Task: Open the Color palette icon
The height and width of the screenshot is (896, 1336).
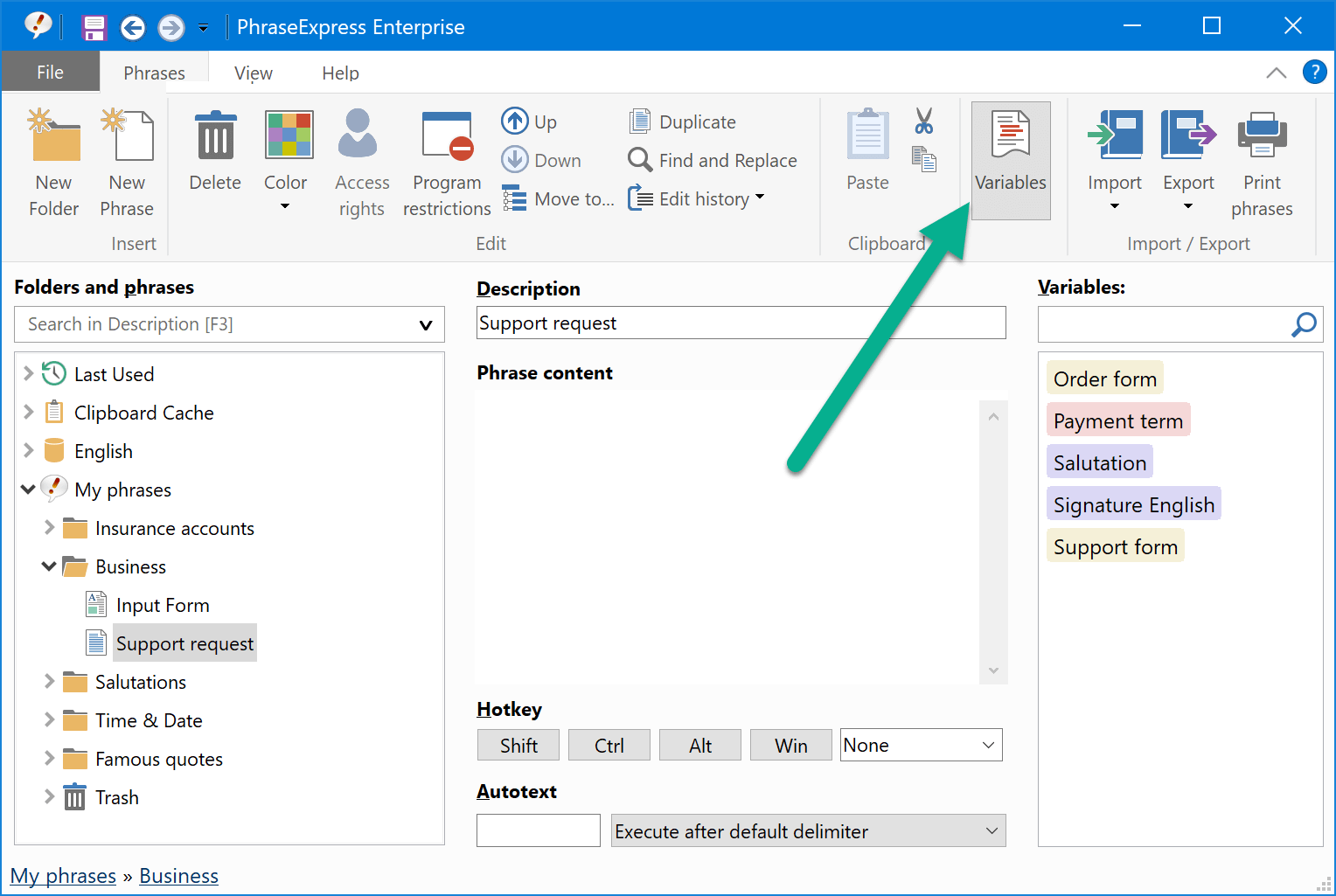Action: 289,135
